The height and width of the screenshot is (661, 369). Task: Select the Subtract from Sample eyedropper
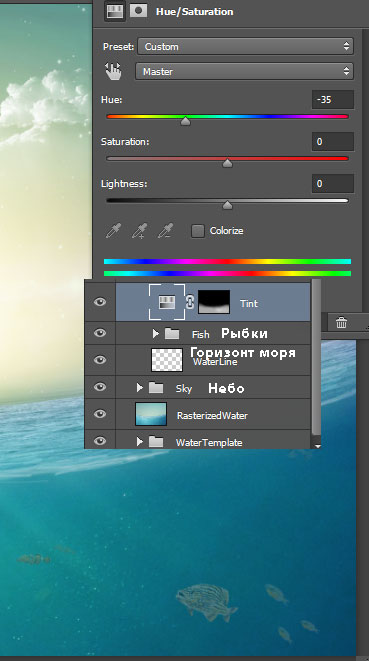[165, 231]
